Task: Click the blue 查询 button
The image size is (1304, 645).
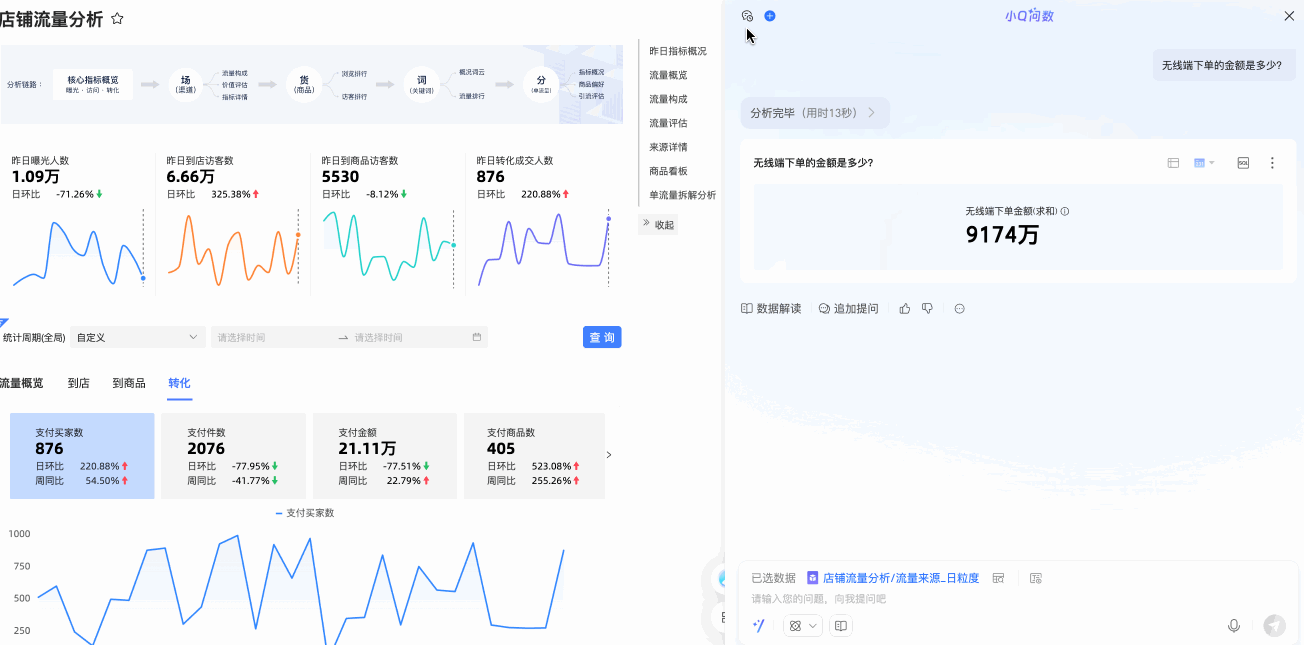Action: (602, 338)
